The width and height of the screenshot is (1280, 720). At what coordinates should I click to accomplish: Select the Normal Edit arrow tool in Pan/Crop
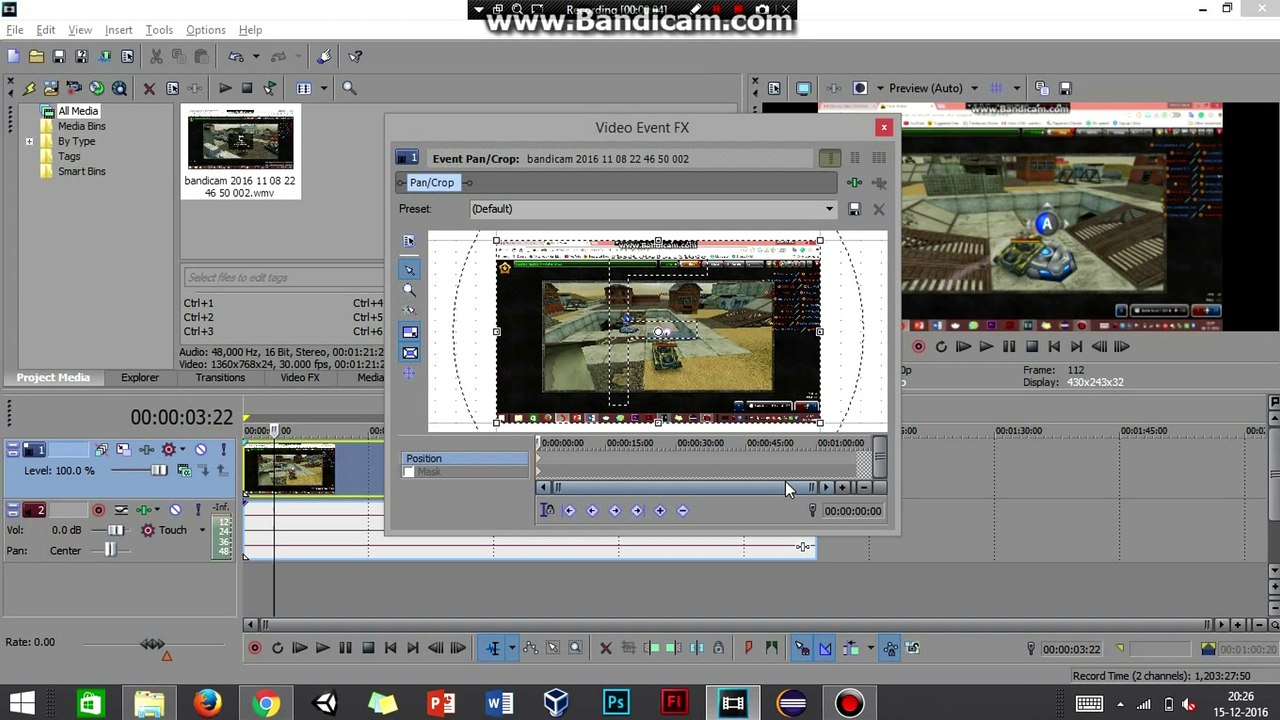409,269
